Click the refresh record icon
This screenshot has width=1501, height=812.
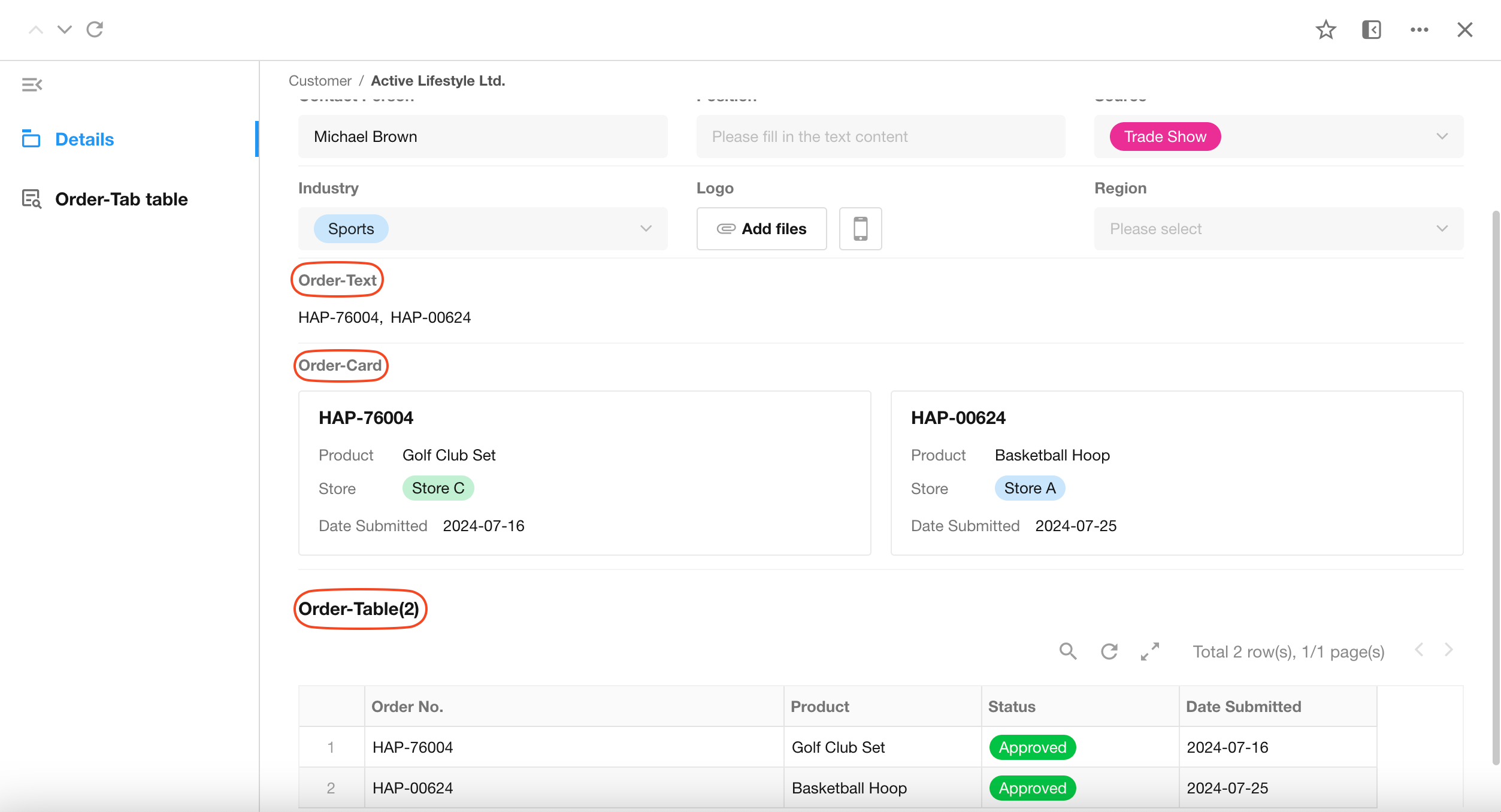(95, 29)
